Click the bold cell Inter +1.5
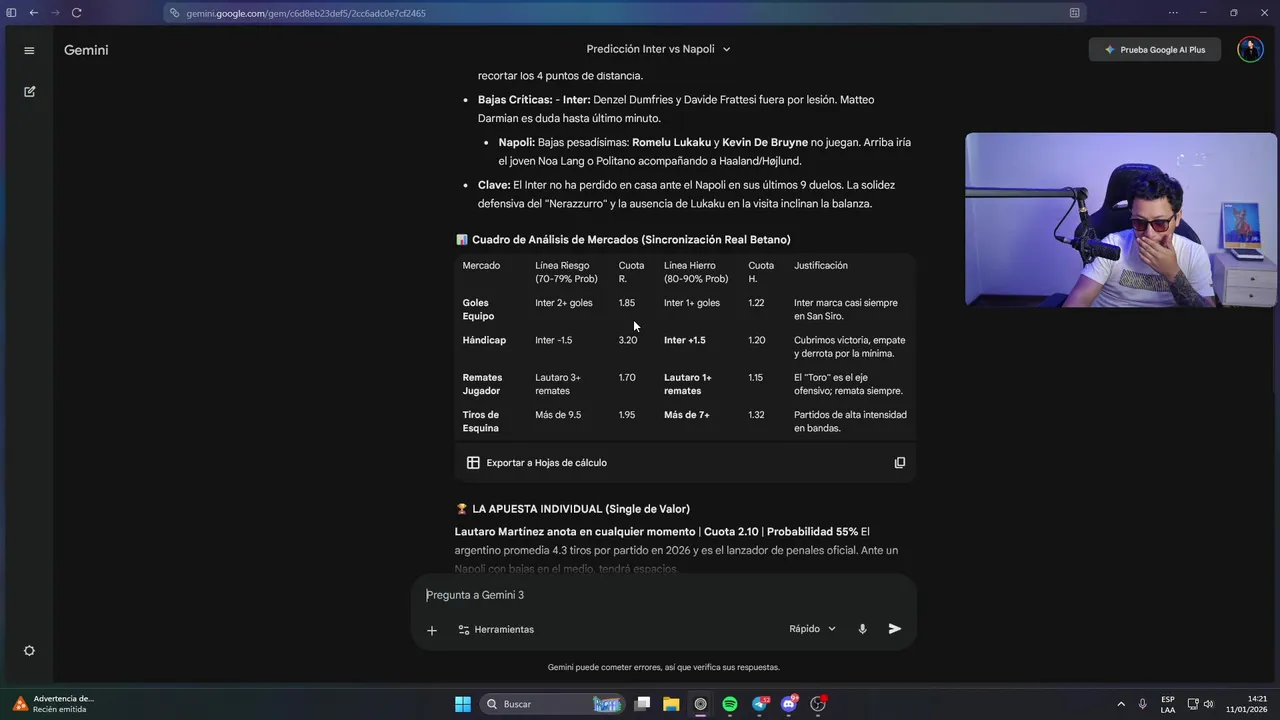 685,340
